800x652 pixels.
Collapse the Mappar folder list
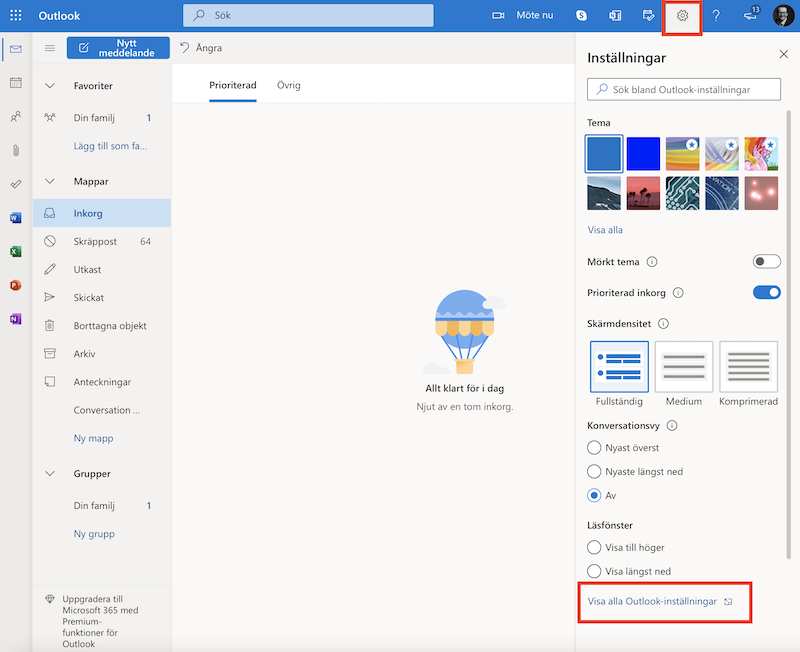click(x=50, y=182)
